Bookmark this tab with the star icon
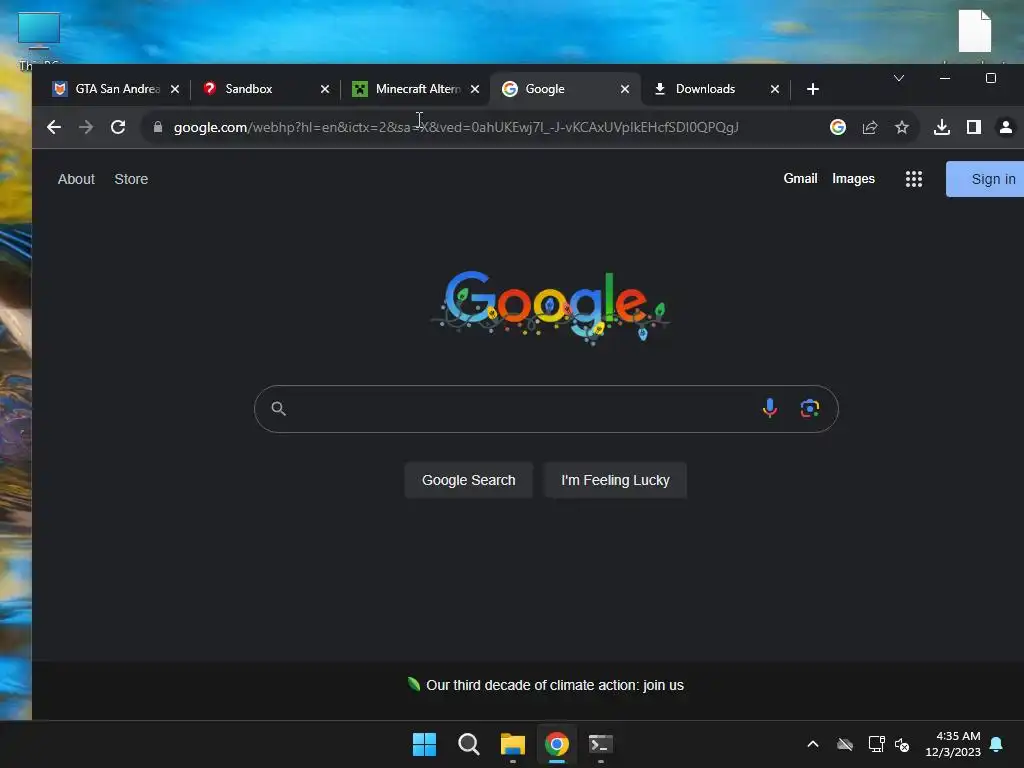The image size is (1024, 768). pos(902,127)
